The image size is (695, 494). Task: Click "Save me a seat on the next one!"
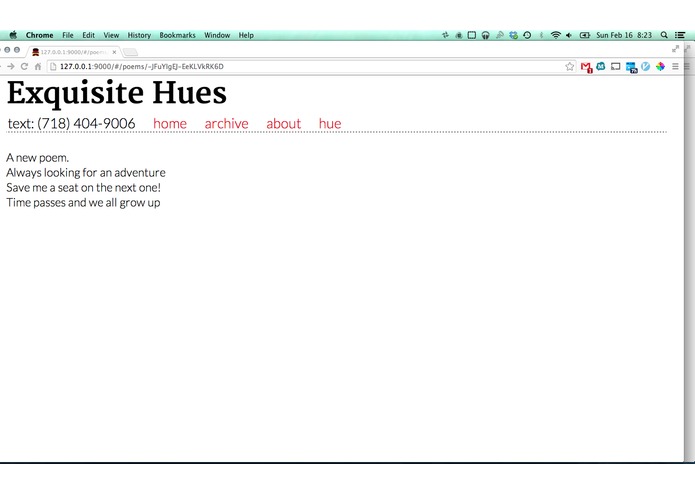tap(83, 188)
